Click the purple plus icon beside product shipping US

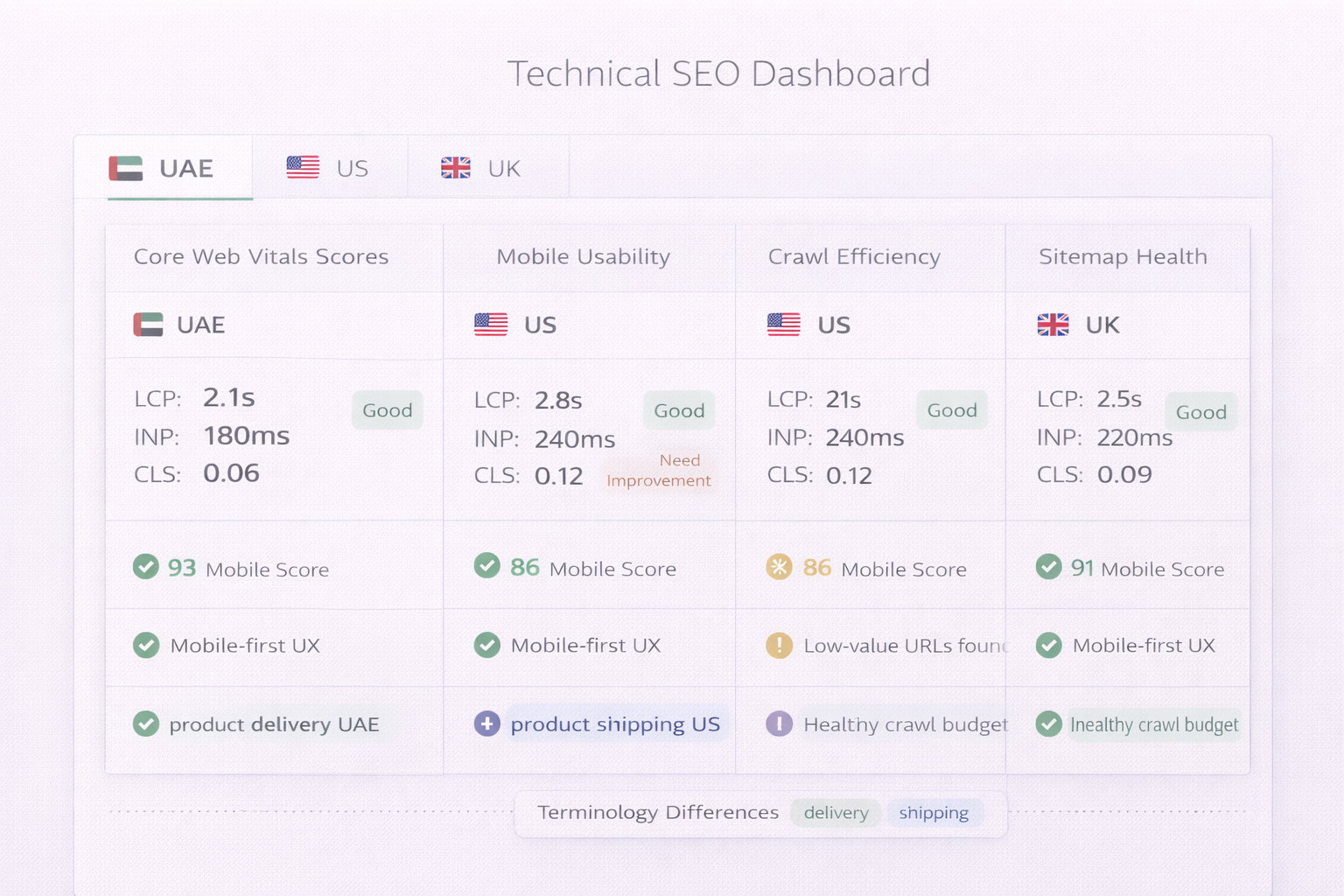(x=486, y=724)
